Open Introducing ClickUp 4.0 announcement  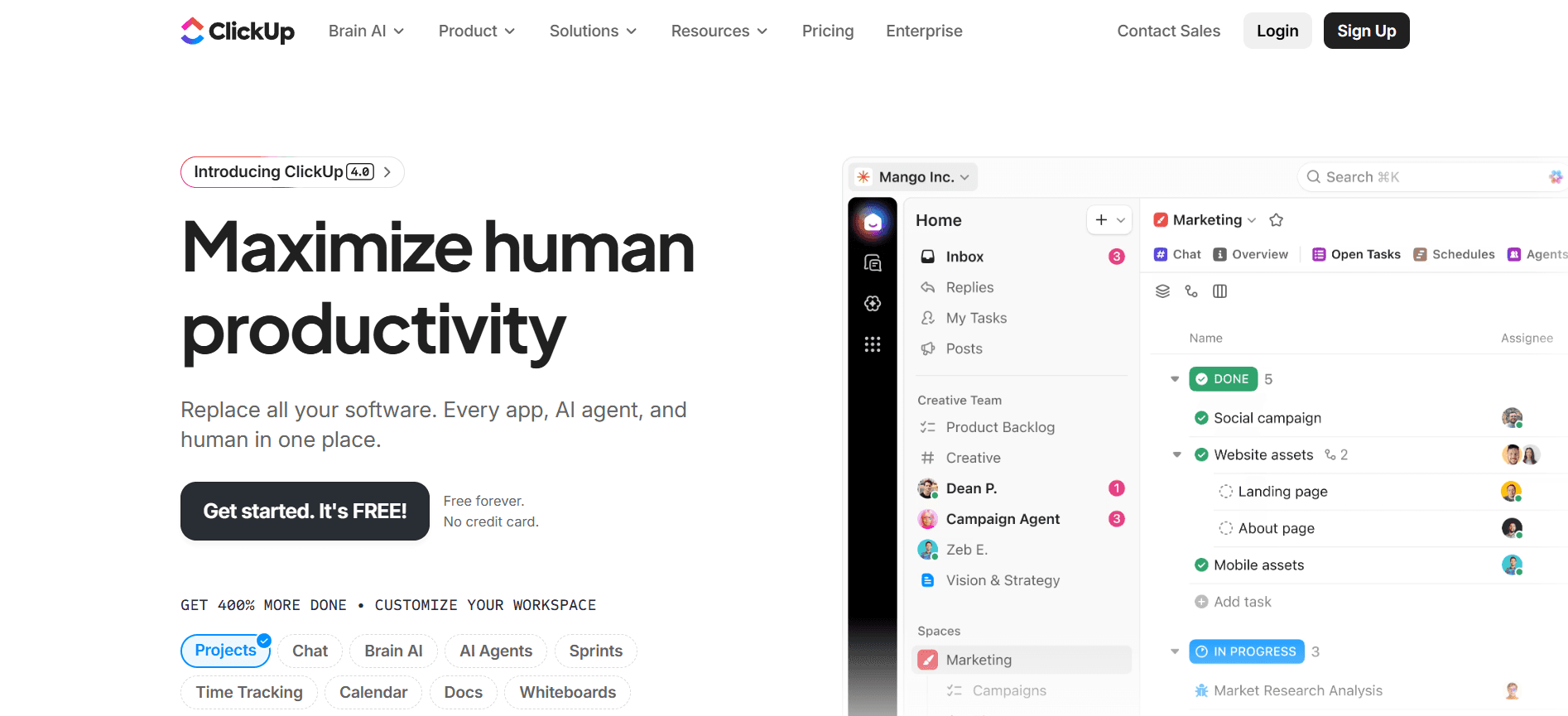(x=292, y=172)
